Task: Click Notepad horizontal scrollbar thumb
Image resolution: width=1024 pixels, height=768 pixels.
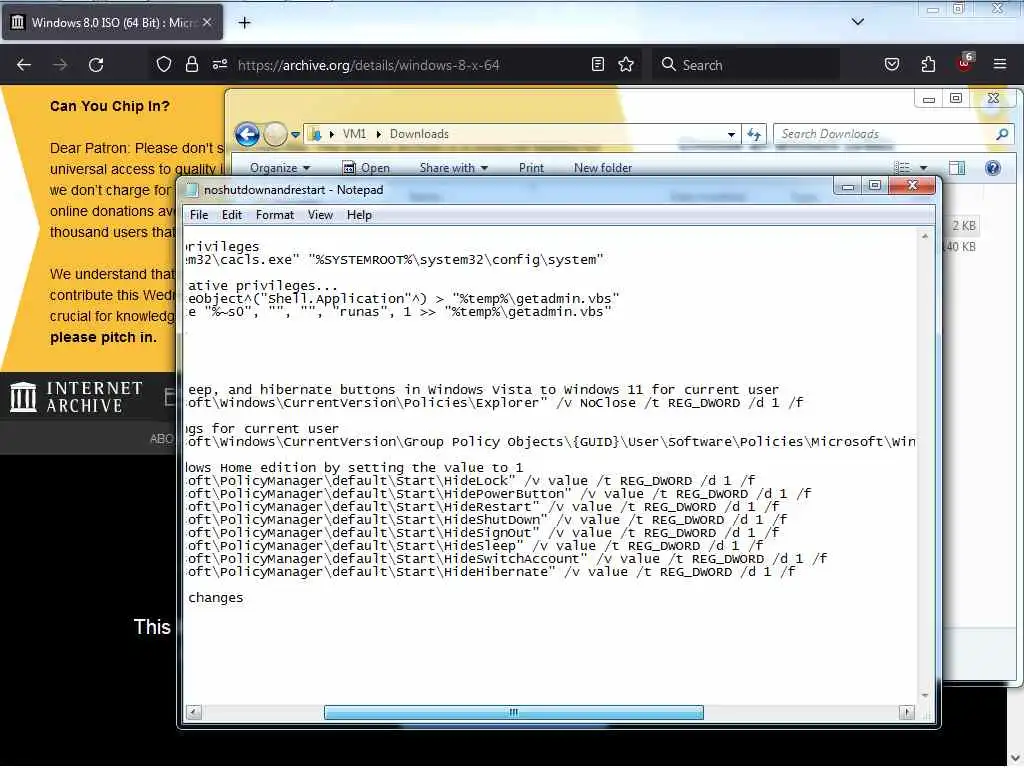Action: tap(513, 712)
